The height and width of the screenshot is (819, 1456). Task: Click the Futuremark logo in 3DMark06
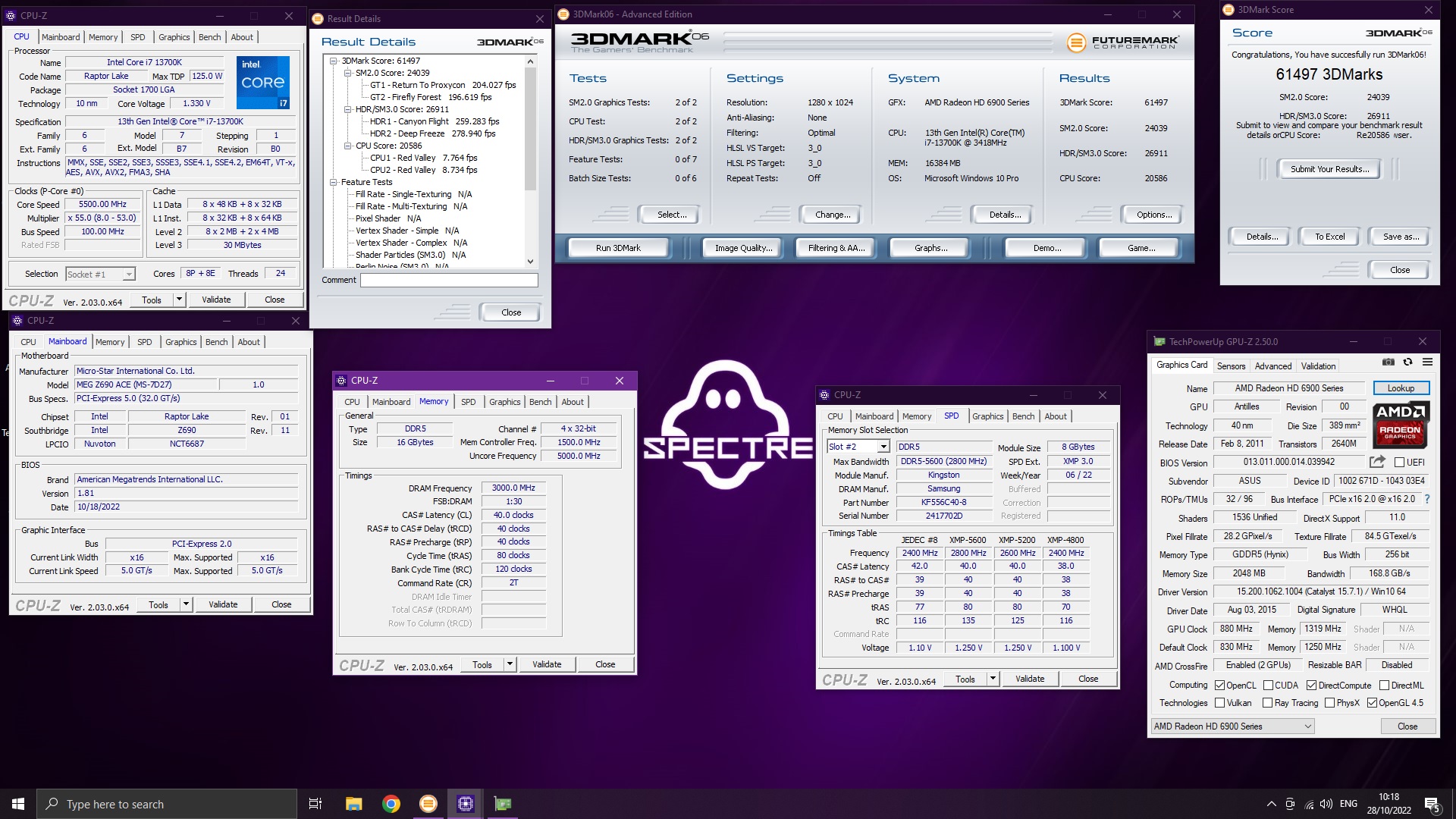click(x=1122, y=42)
